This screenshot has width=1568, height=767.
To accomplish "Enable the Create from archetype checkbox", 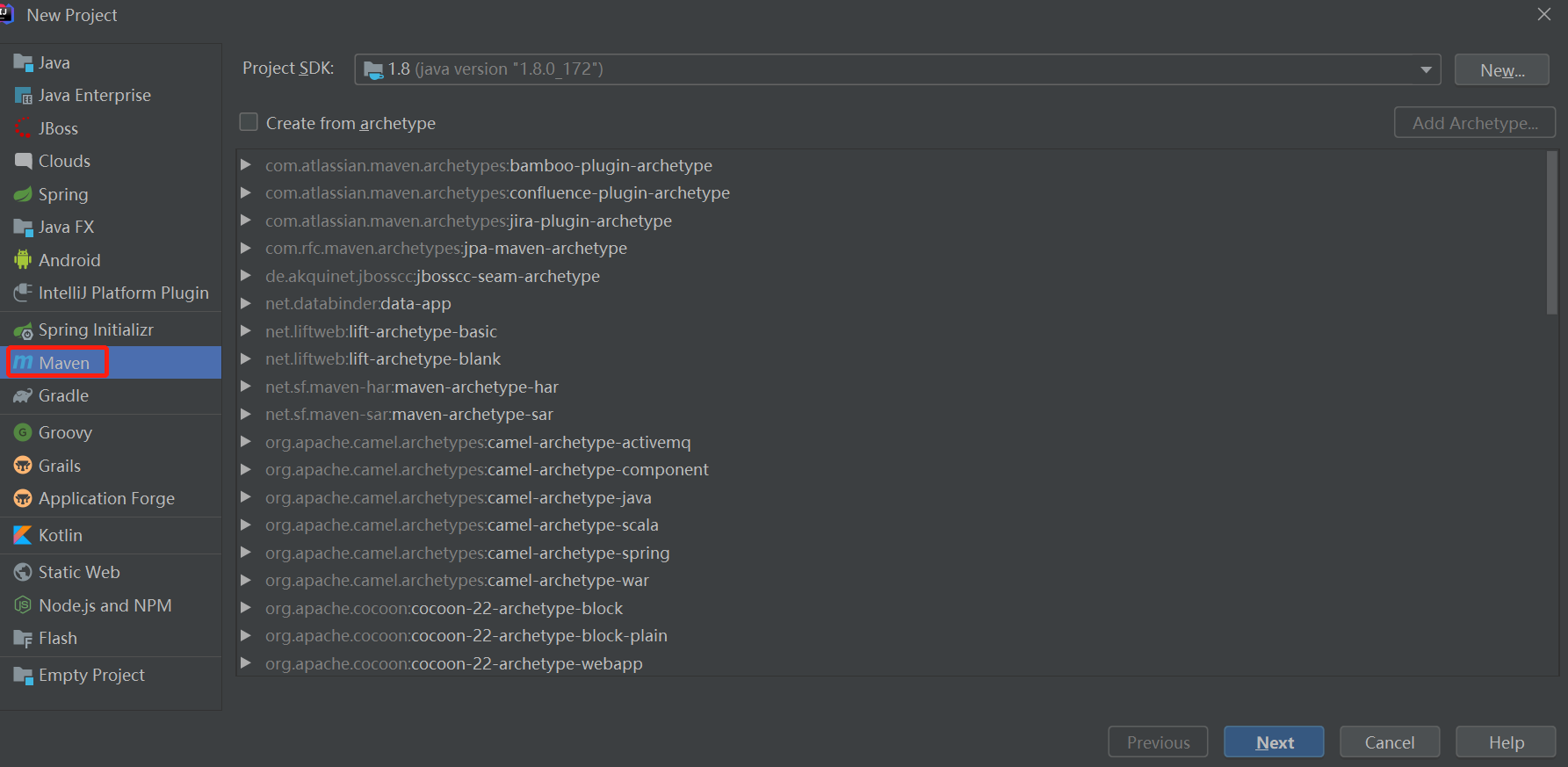I will (x=249, y=123).
